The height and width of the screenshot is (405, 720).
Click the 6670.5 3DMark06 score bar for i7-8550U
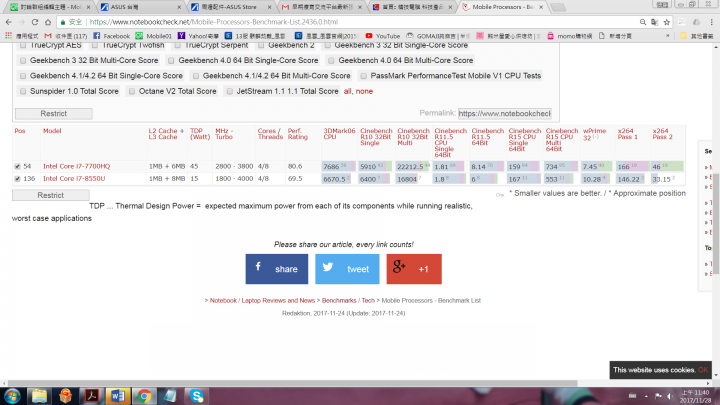tap(339, 179)
